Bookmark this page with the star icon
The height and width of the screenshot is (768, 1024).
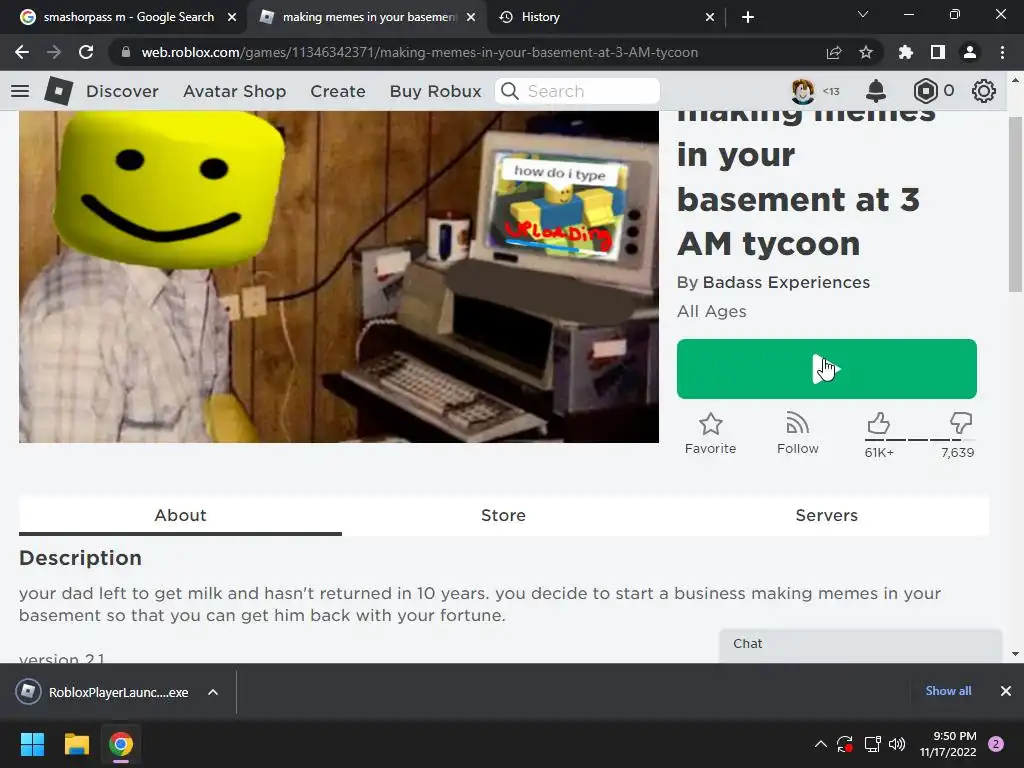pyautogui.click(x=866, y=52)
